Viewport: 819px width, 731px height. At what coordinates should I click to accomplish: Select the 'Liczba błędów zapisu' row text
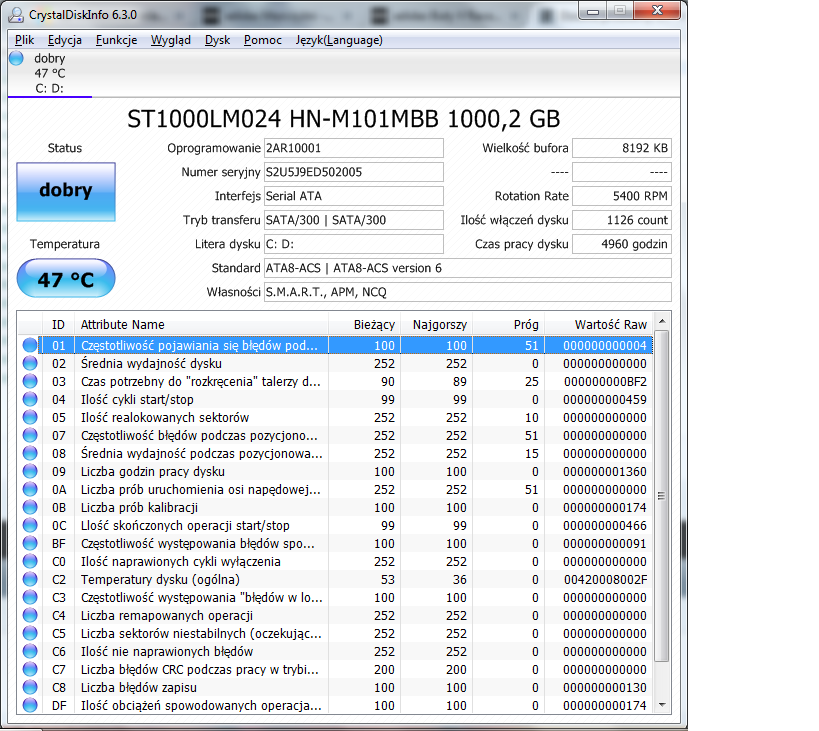coord(139,688)
